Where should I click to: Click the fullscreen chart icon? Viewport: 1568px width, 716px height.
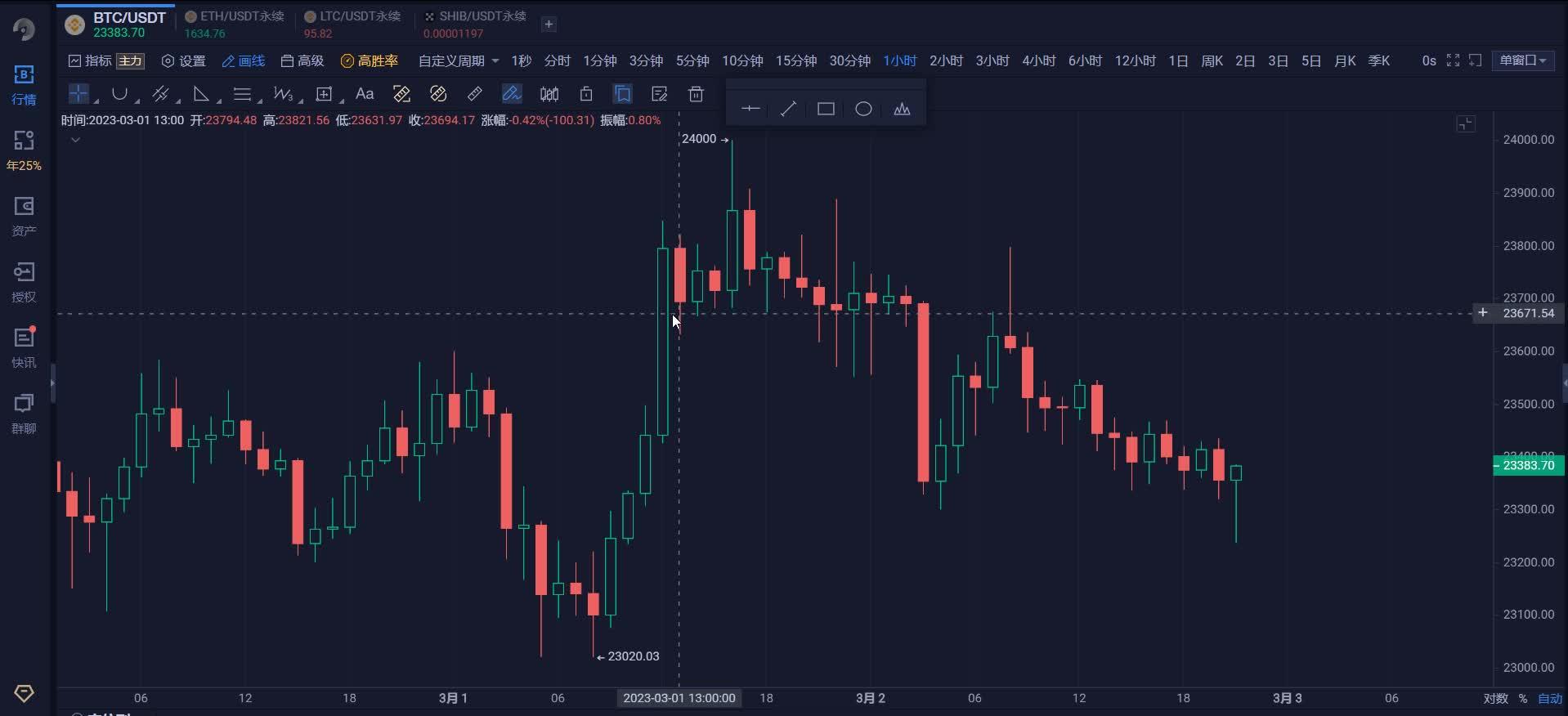pos(1453,60)
